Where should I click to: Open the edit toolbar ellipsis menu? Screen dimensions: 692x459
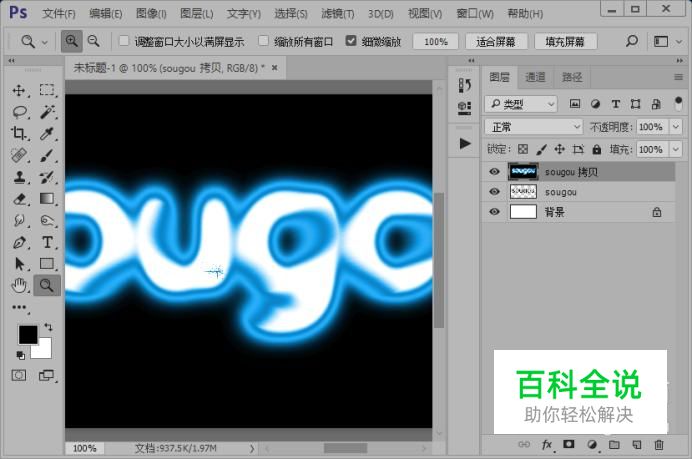pyautogui.click(x=19, y=307)
